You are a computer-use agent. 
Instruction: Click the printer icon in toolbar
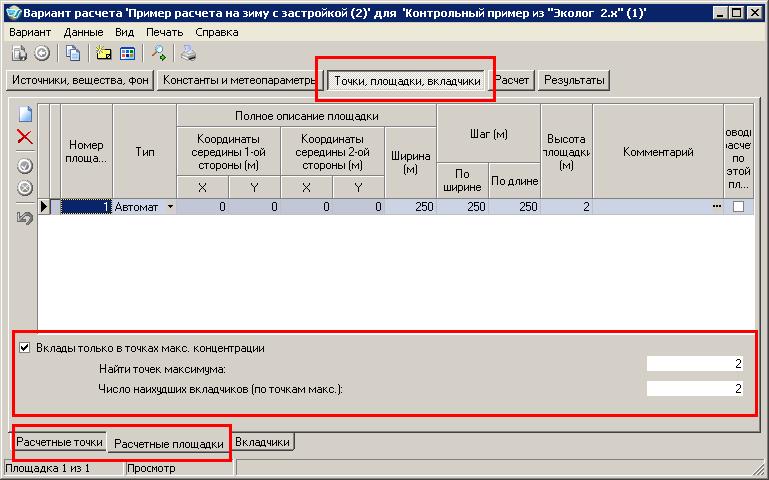point(188,53)
